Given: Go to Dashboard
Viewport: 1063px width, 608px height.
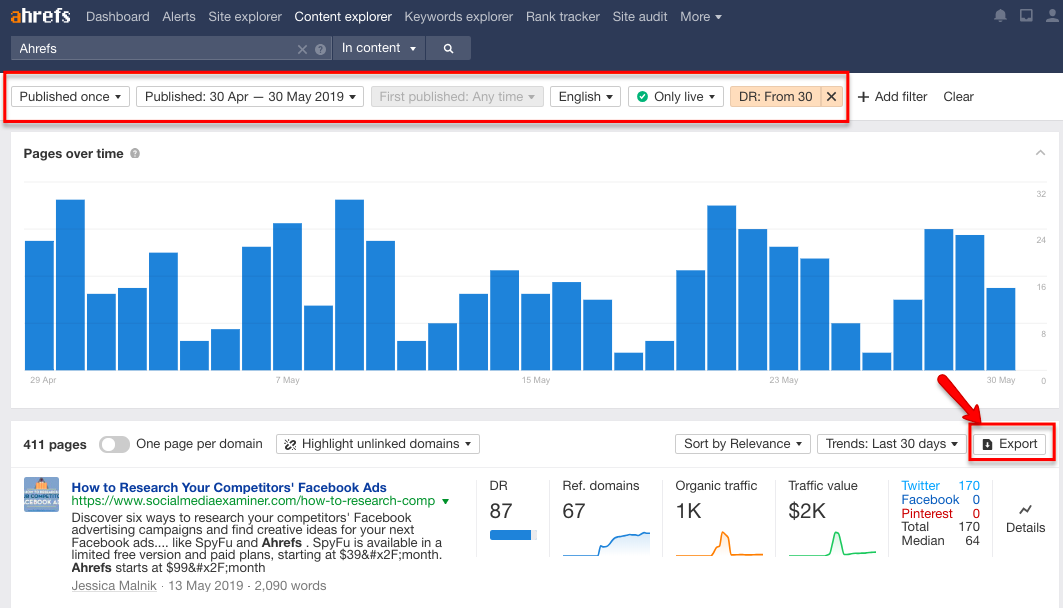Looking at the screenshot, I should click(x=118, y=16).
